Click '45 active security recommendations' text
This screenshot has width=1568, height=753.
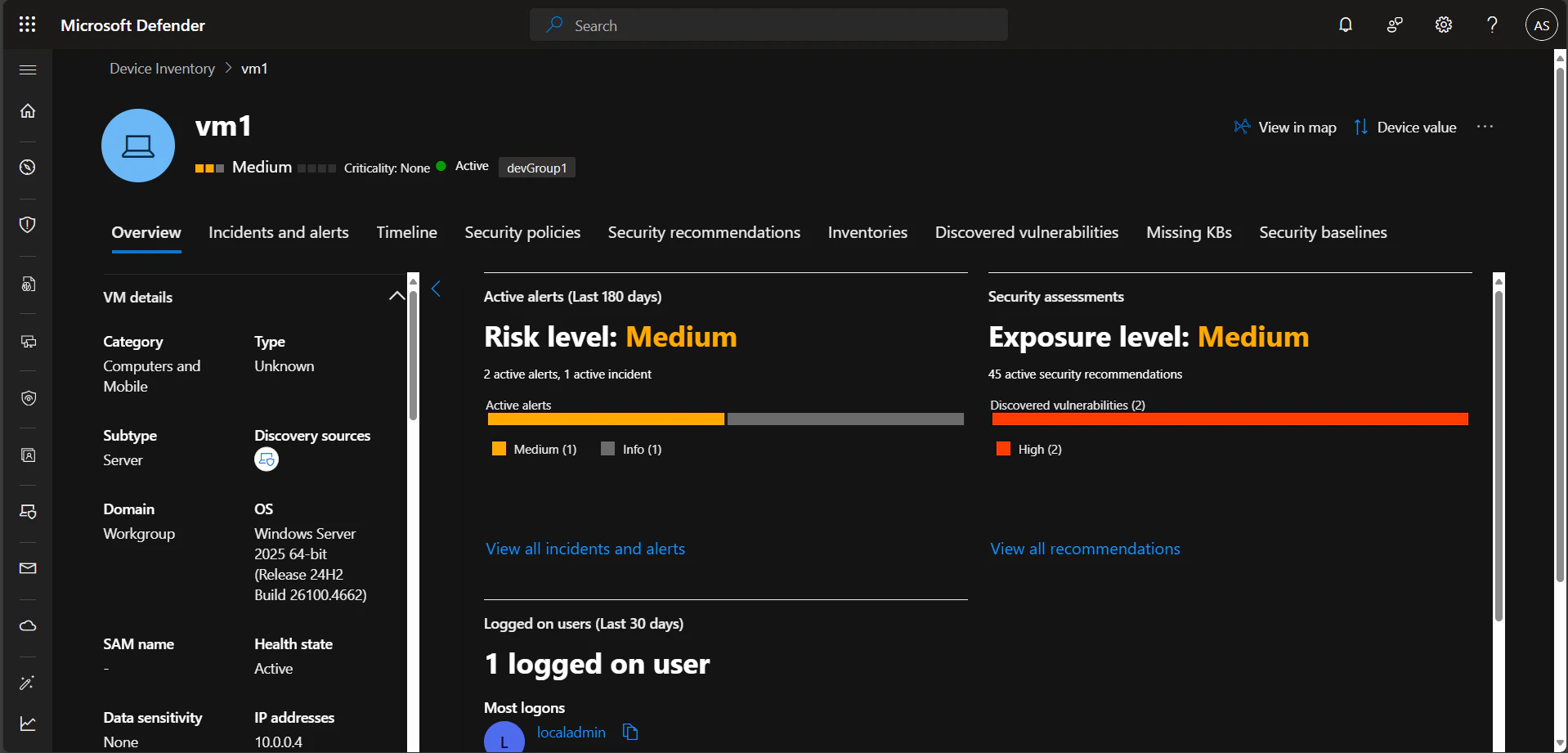(x=1085, y=374)
